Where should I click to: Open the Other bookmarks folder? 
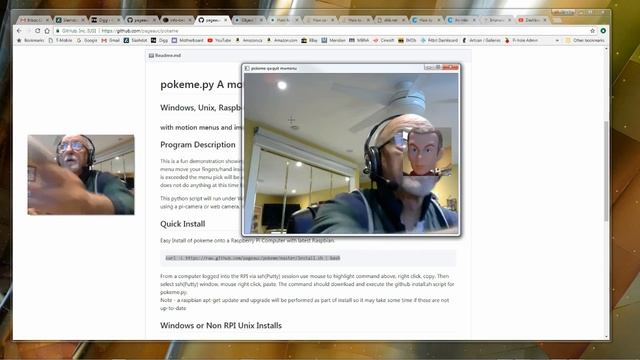pos(584,40)
